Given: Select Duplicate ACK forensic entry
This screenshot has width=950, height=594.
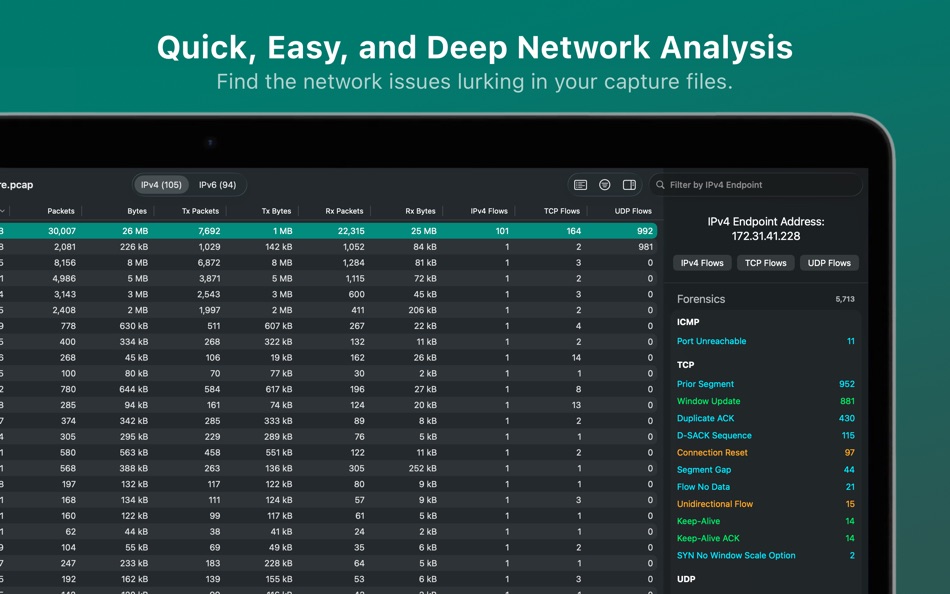Looking at the screenshot, I should [x=766, y=418].
